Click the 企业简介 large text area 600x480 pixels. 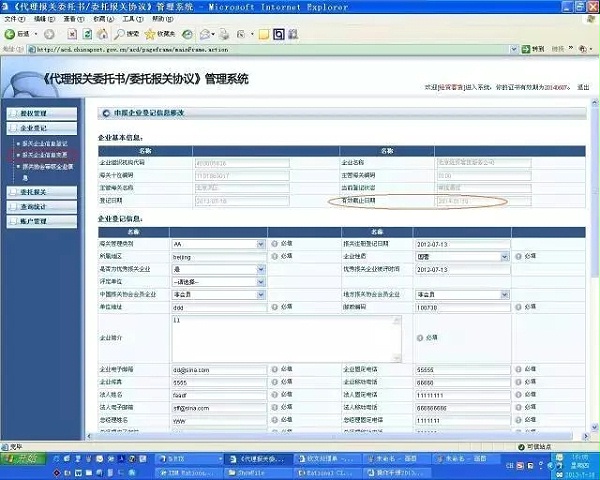point(286,339)
